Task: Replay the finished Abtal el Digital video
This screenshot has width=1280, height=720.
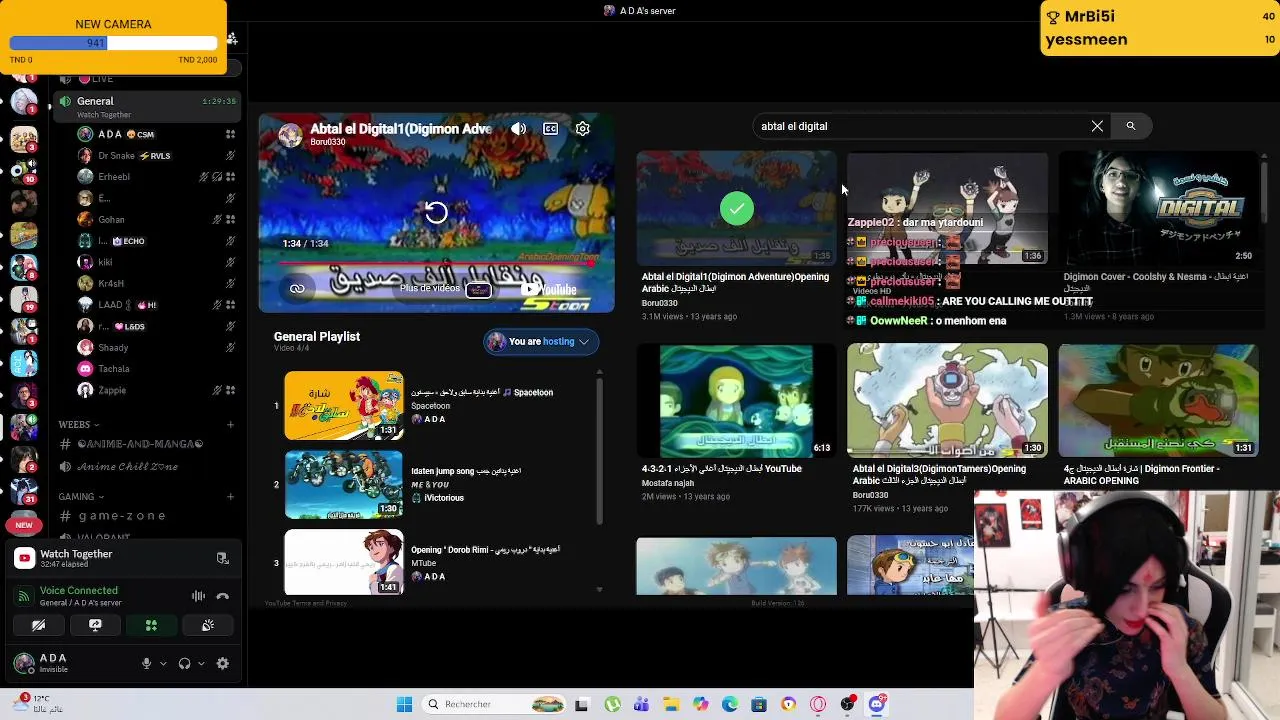Action: (x=436, y=212)
